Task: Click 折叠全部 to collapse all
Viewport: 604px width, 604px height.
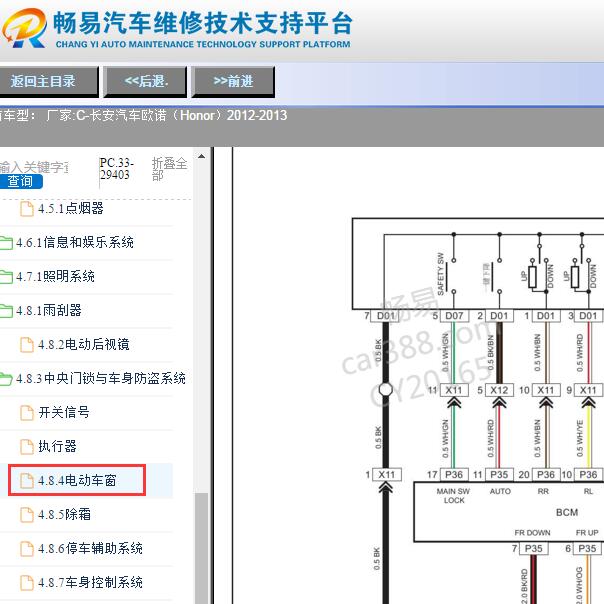Action: tap(169, 169)
